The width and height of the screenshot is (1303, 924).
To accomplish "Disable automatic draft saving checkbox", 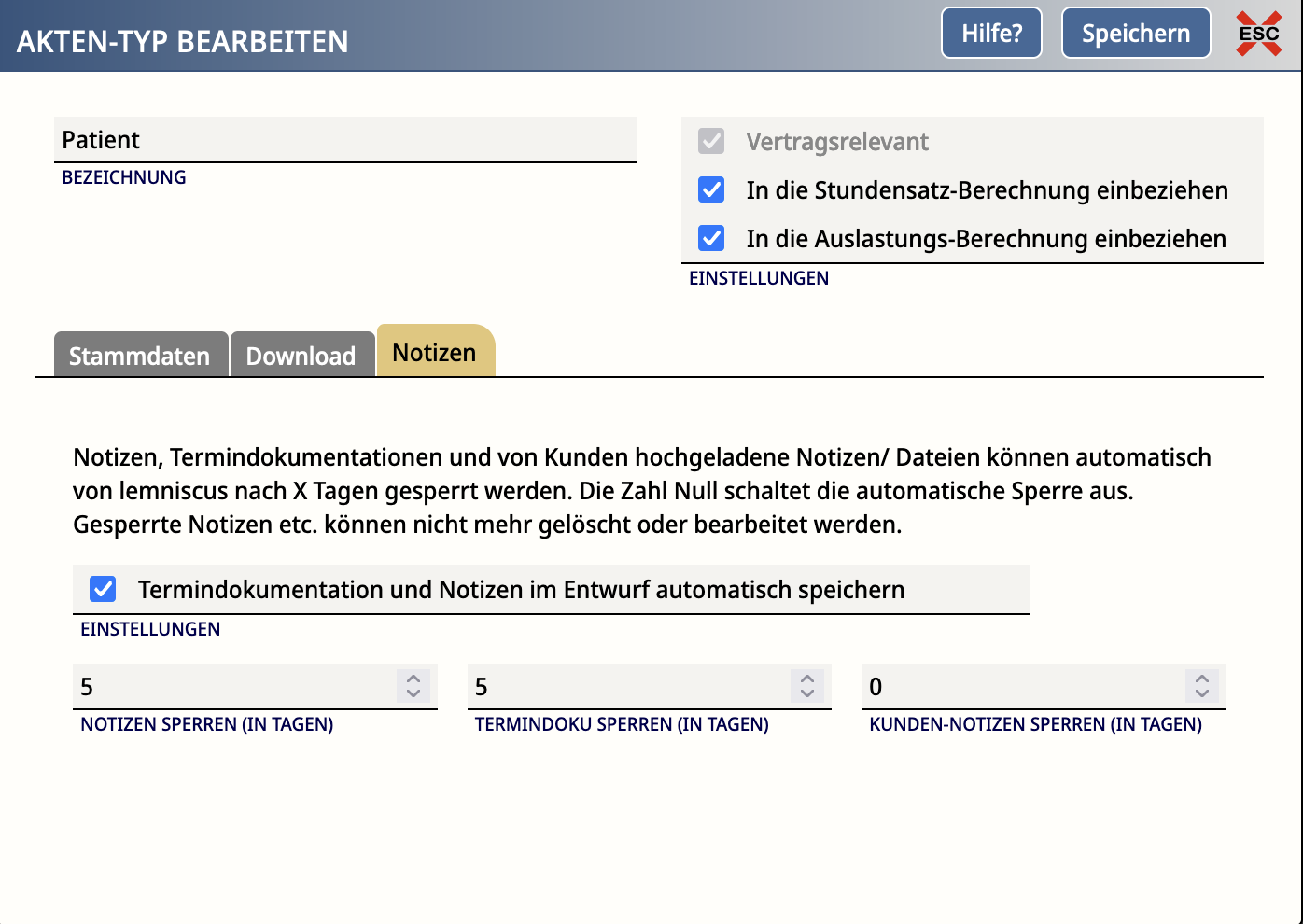I will point(103,589).
